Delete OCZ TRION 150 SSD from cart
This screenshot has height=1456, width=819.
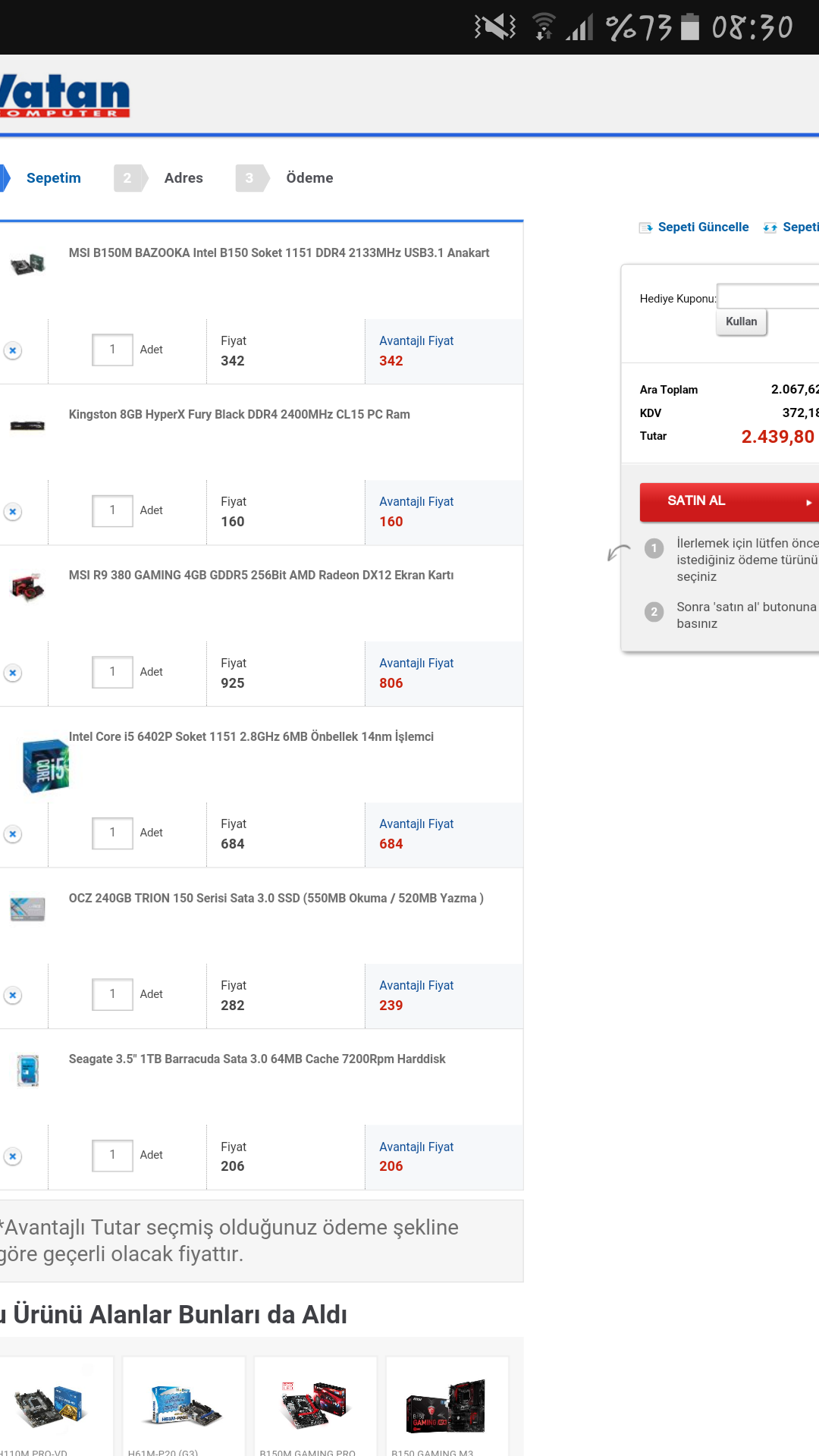(x=13, y=995)
